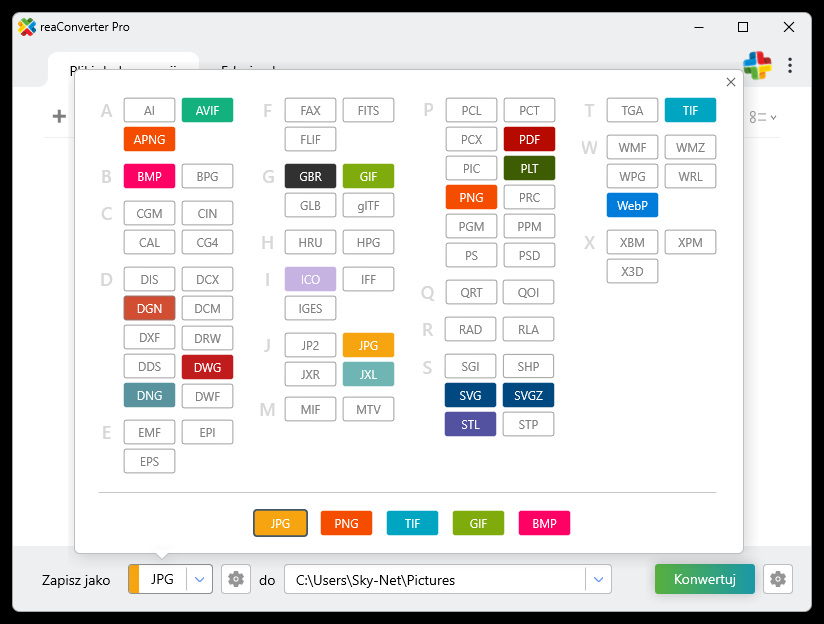This screenshot has height=624, width=824.
Task: Choose the APNG format
Action: click(x=149, y=139)
